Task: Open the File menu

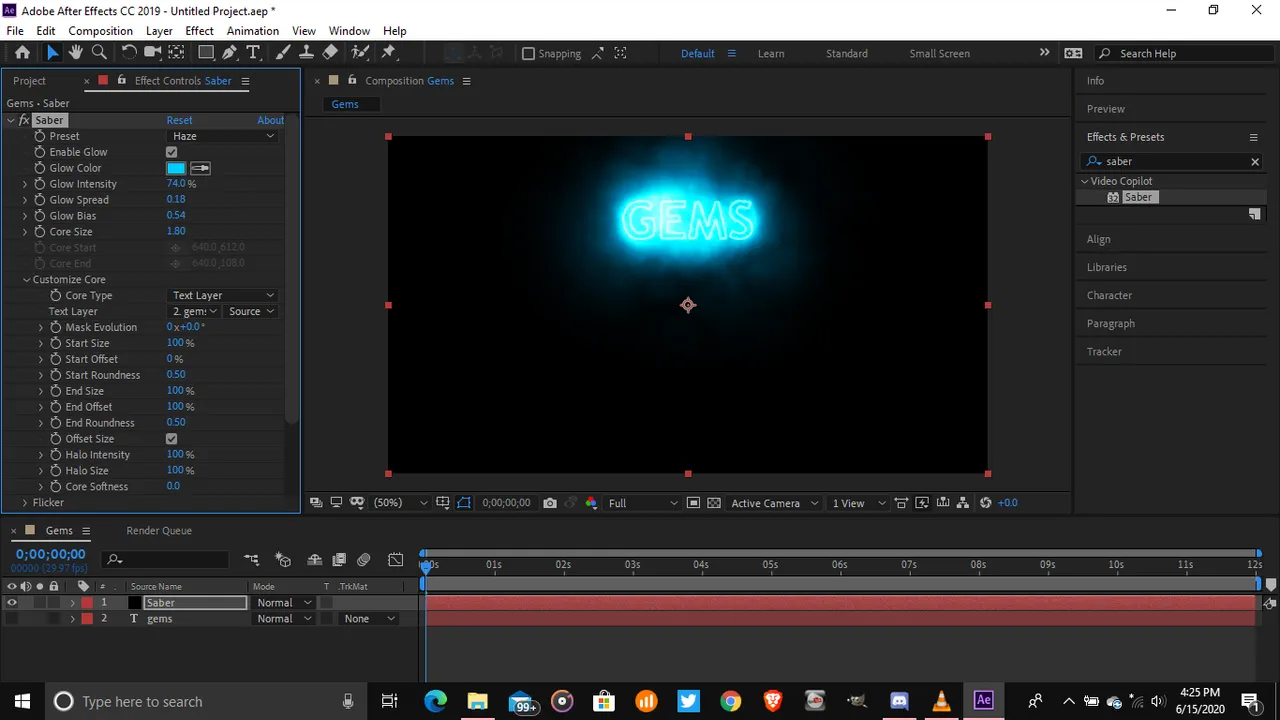Action: [x=15, y=31]
